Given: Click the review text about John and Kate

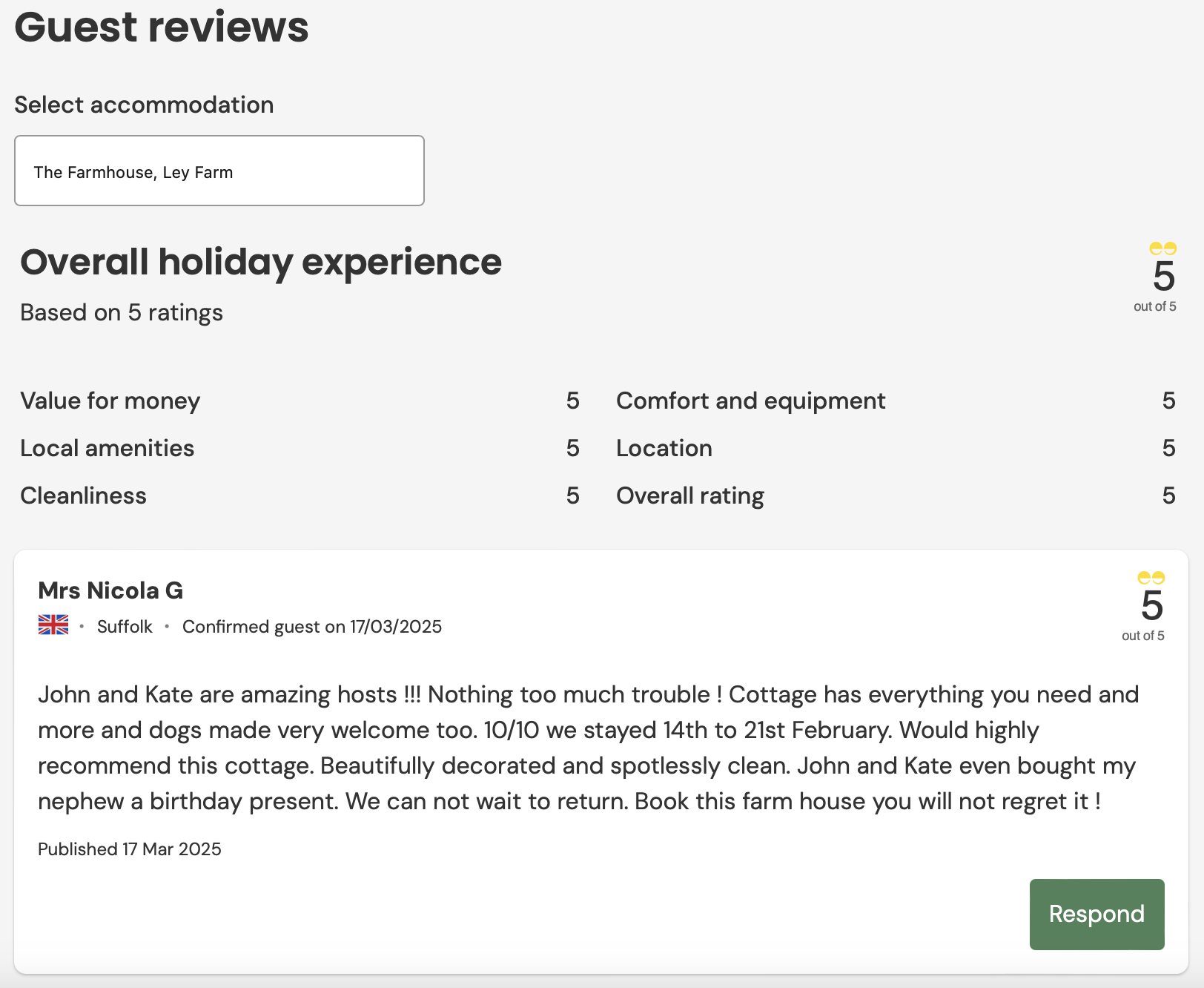Looking at the screenshot, I should 586,748.
